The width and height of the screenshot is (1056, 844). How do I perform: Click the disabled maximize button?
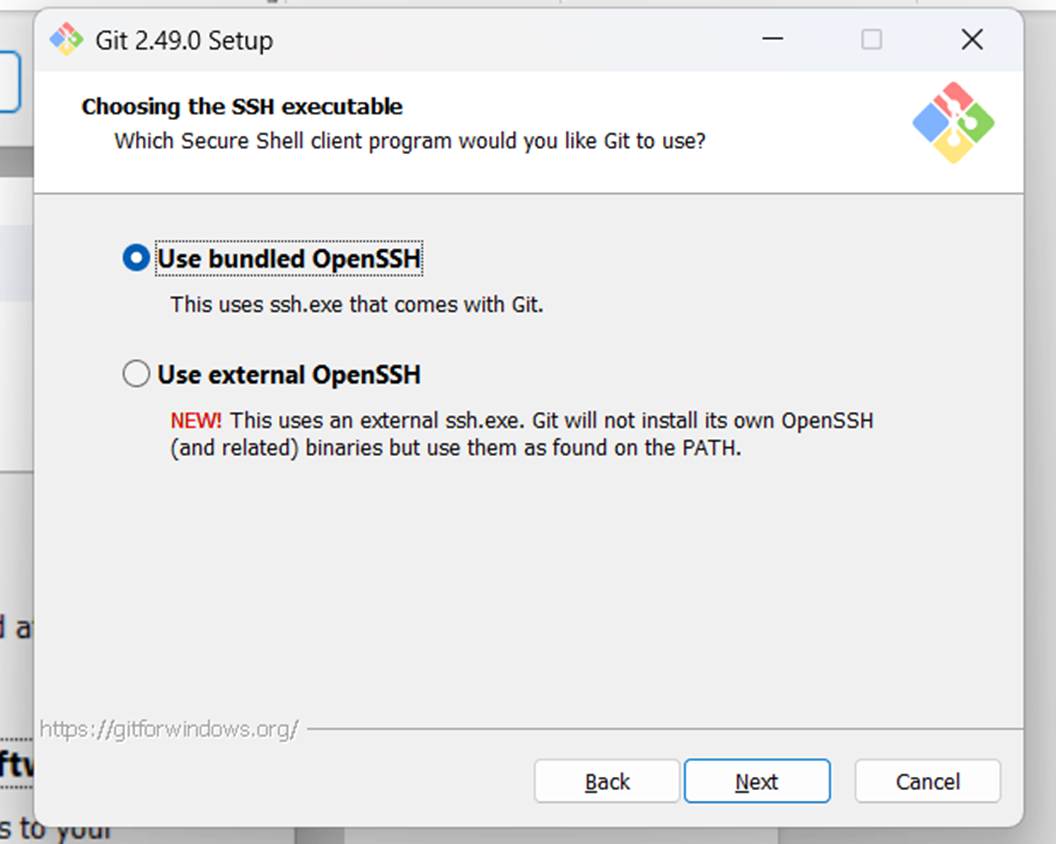(x=871, y=39)
